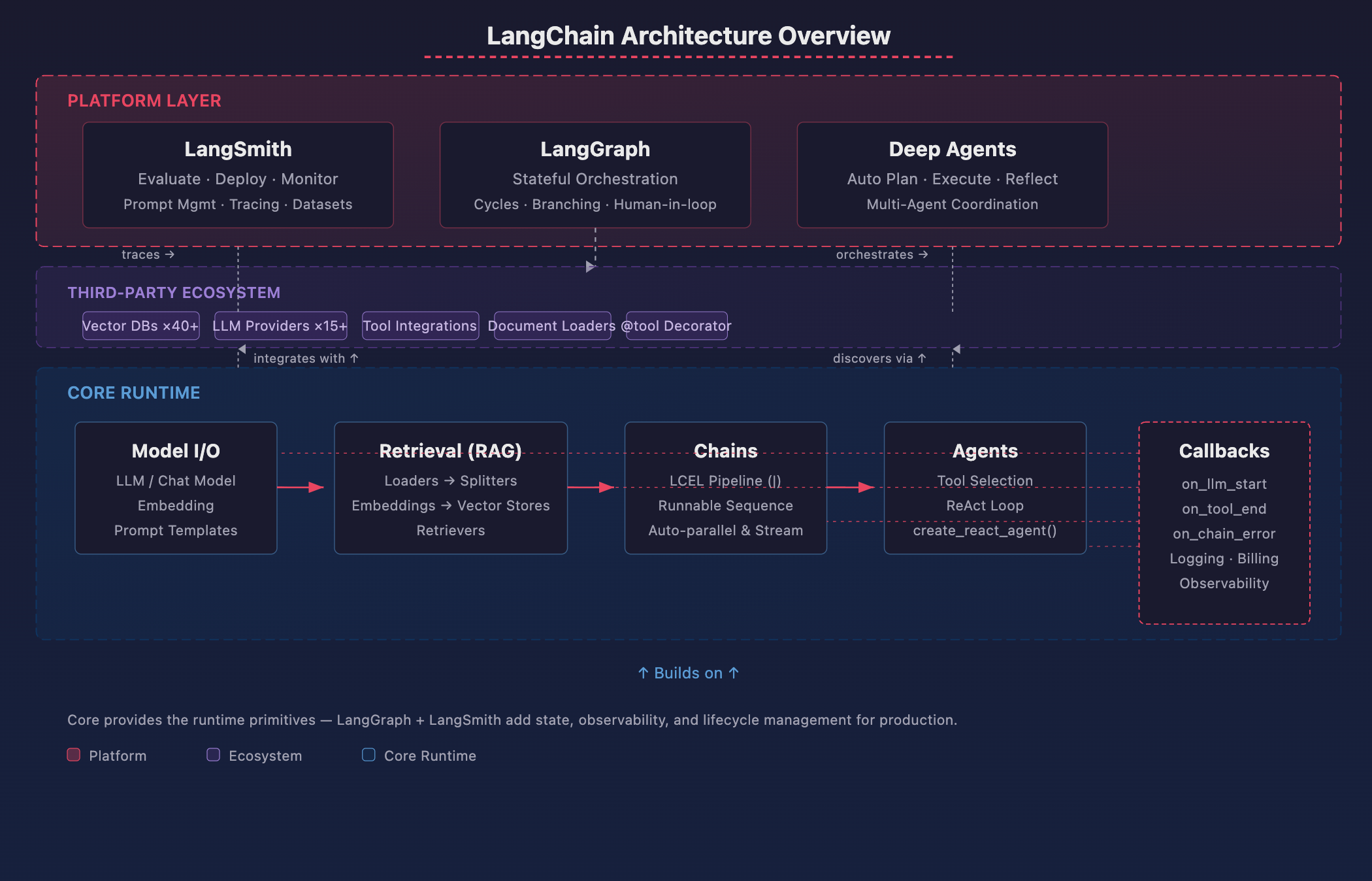
Task: Click the Retrieval (RAG) heading
Action: pyautogui.click(x=451, y=451)
